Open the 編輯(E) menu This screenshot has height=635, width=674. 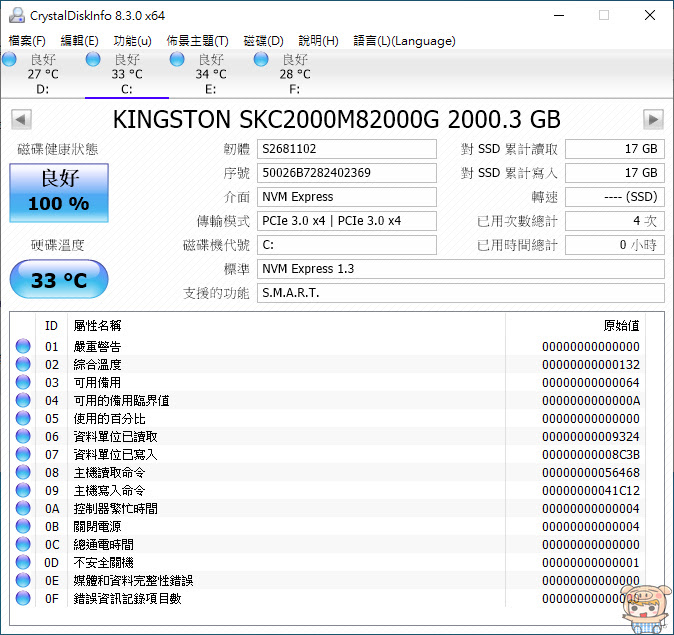(80, 41)
